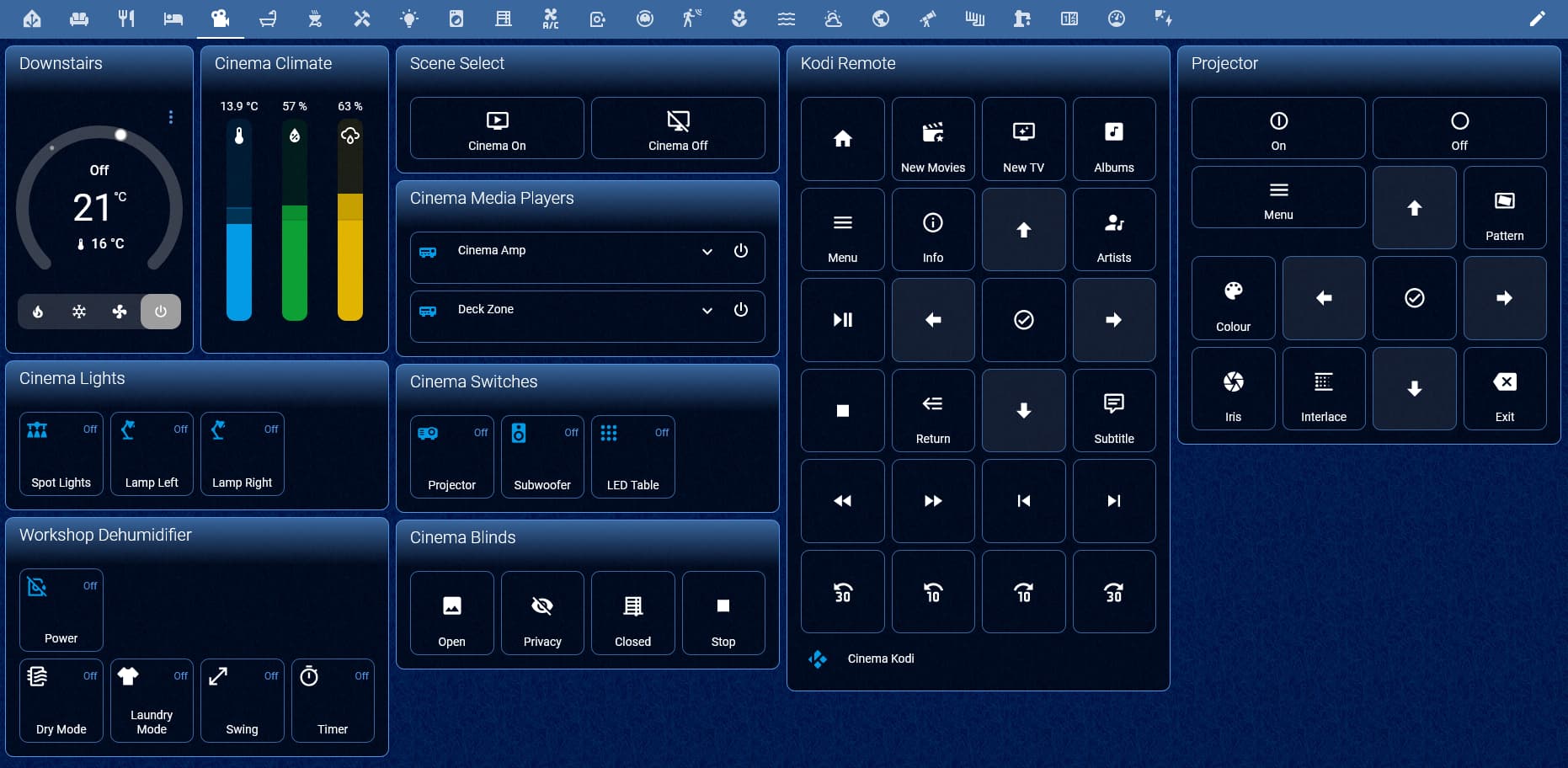
Task: Set Downstairs thermostat to heat mode
Action: coord(38,312)
